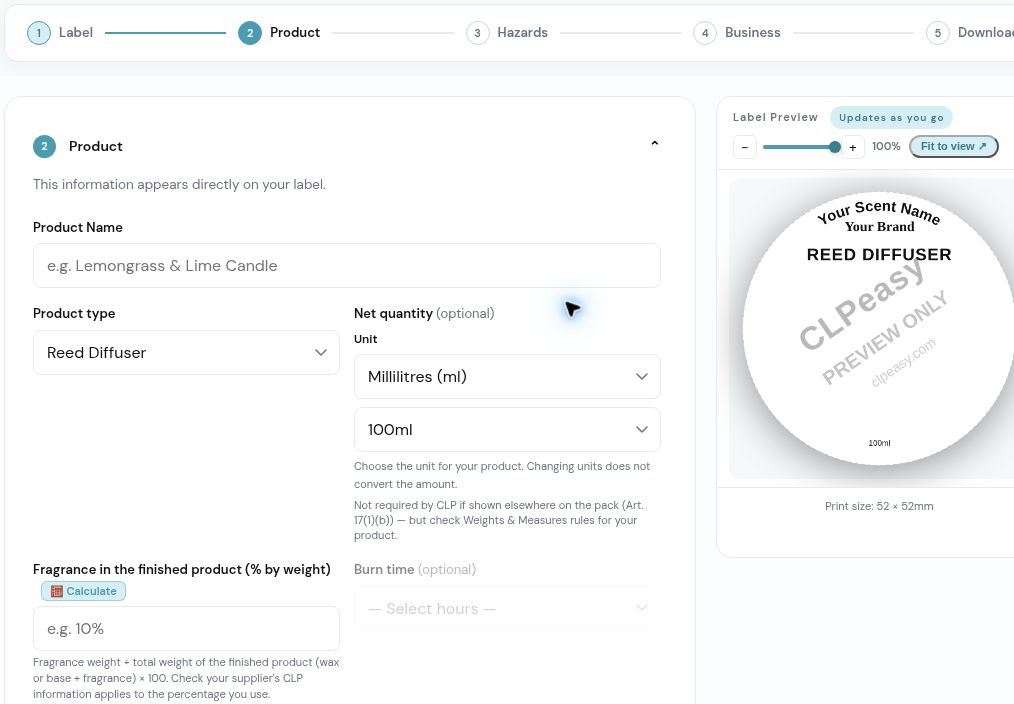Click the Product section number badge
The image size is (1014, 704).
pos(45,146)
